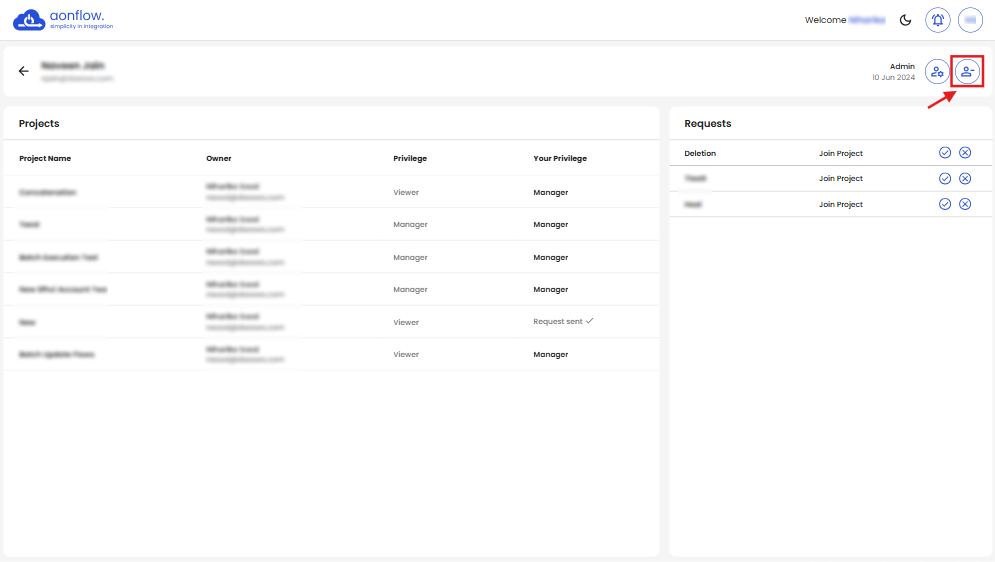
Task: Click the Owner column header
Action: pos(219,158)
